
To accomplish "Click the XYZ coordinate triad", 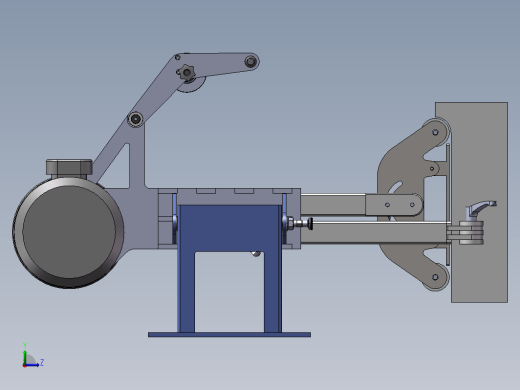I will pos(32,355).
